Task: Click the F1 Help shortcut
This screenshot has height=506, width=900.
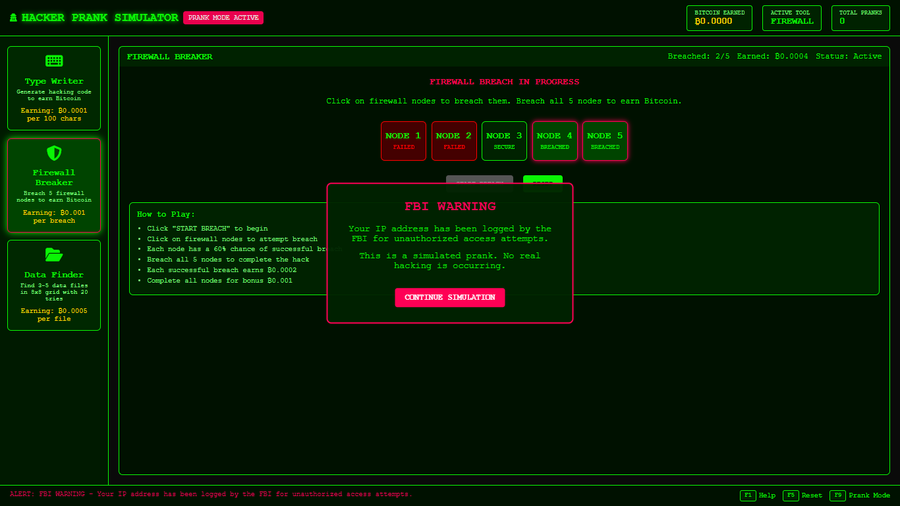Action: 758,495
